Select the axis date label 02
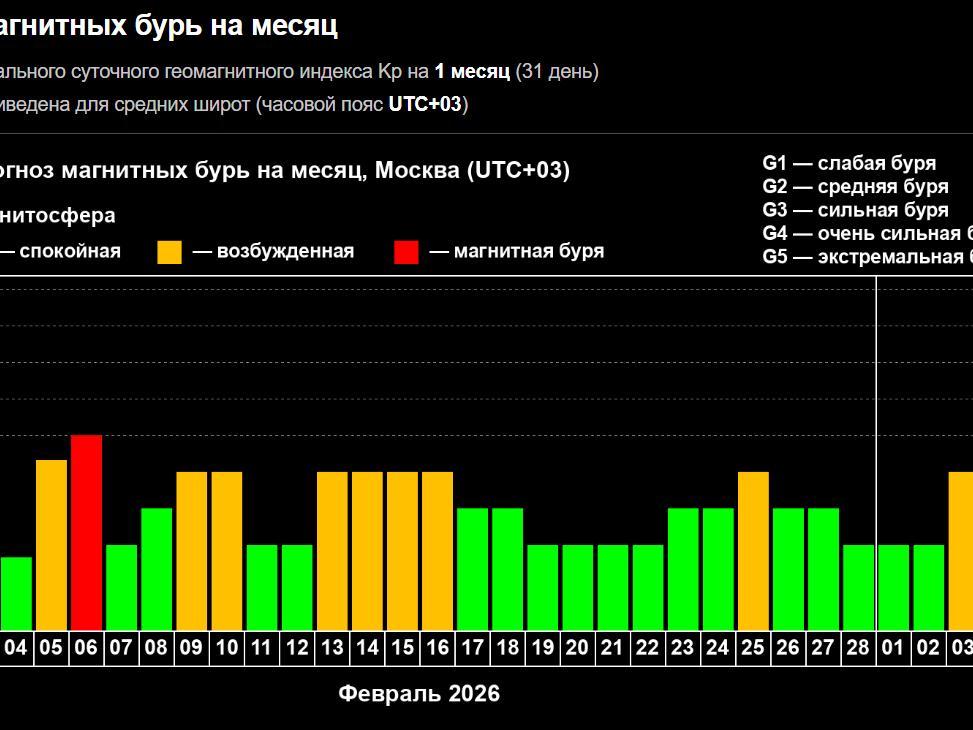 [x=928, y=648]
